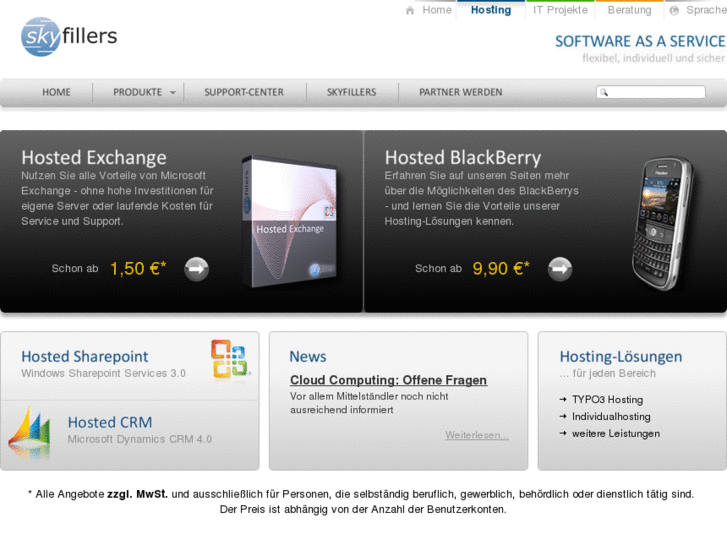Open the Sprache language tab
The height and width of the screenshot is (545, 727).
706,10
